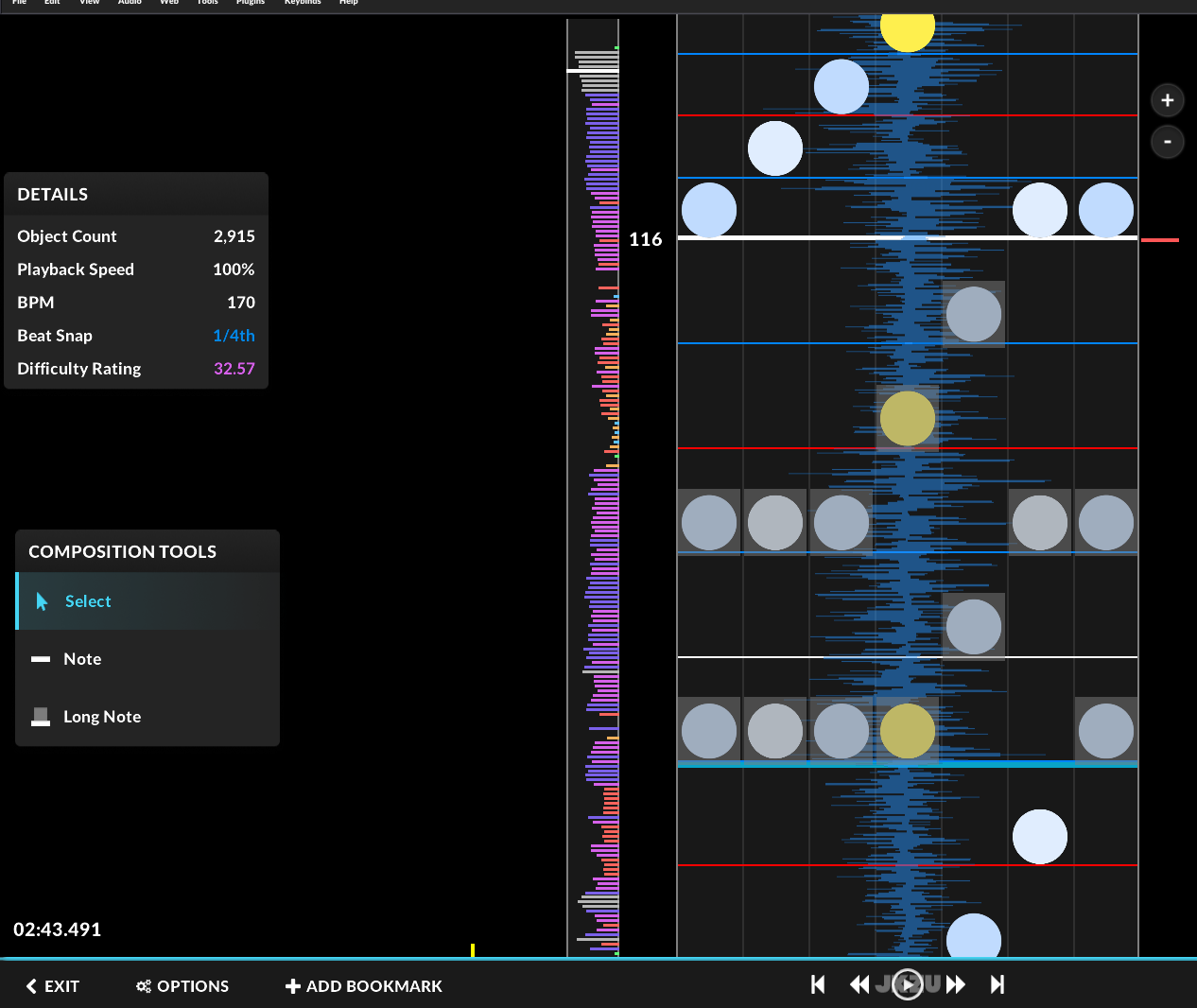Image resolution: width=1197 pixels, height=1008 pixels.
Task: Select the Long Note composition tool
Action: (x=101, y=717)
